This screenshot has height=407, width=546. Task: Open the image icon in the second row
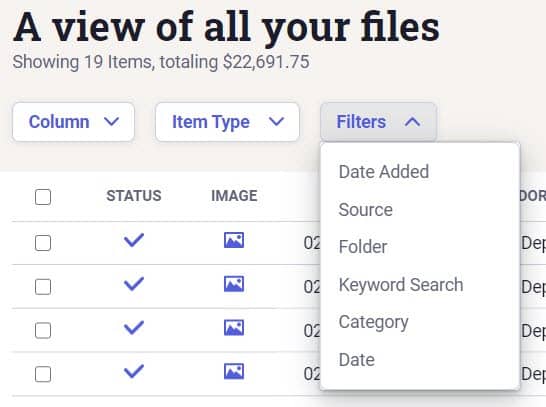pyautogui.click(x=234, y=284)
